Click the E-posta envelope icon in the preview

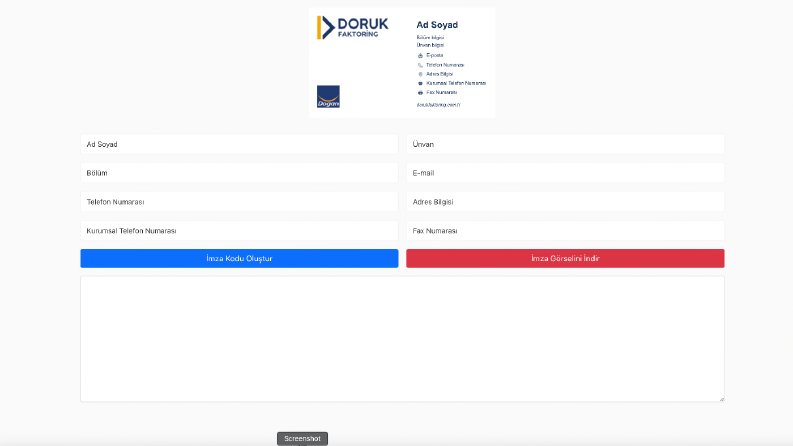click(420, 56)
